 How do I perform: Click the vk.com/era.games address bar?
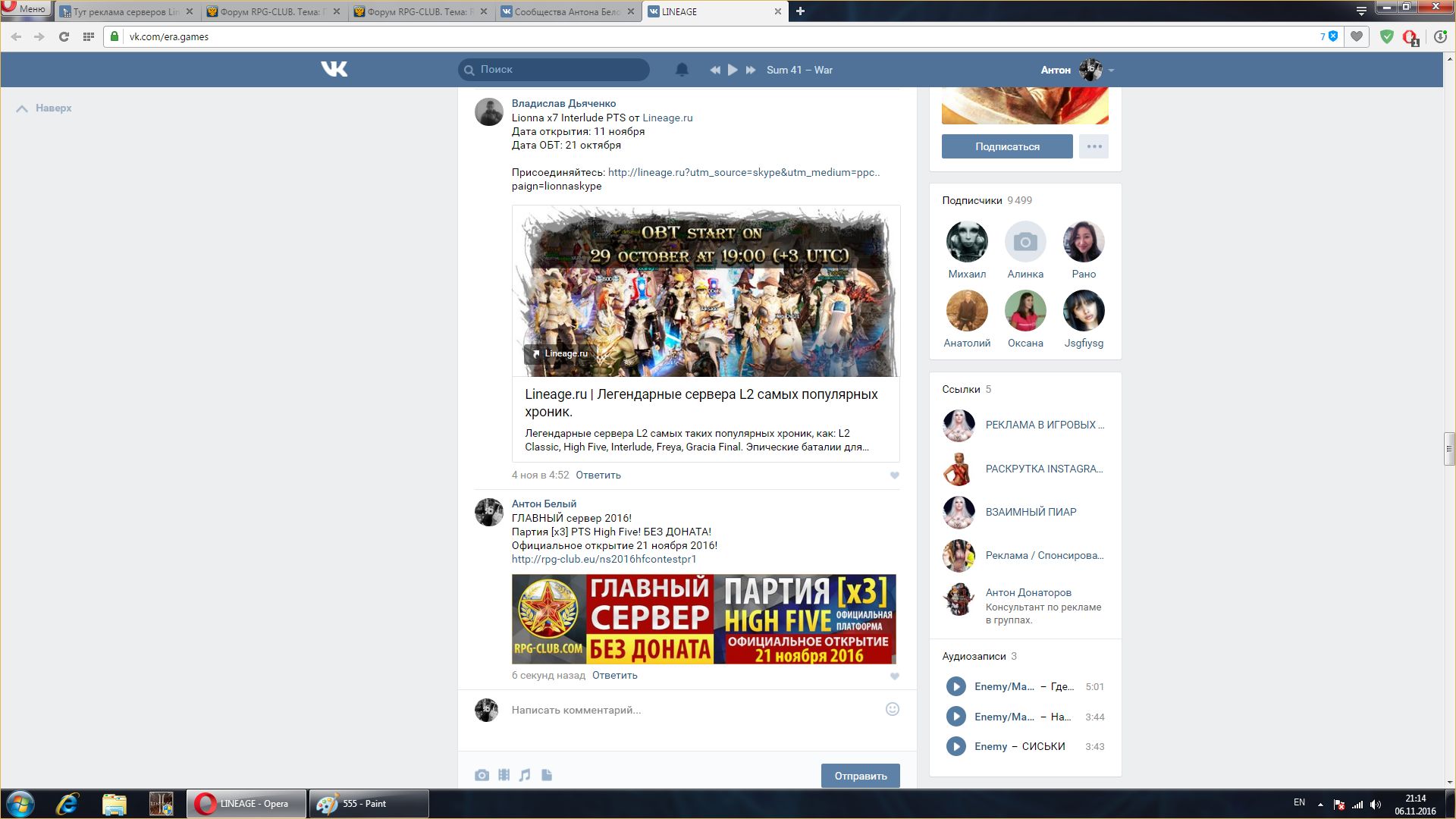pos(720,36)
